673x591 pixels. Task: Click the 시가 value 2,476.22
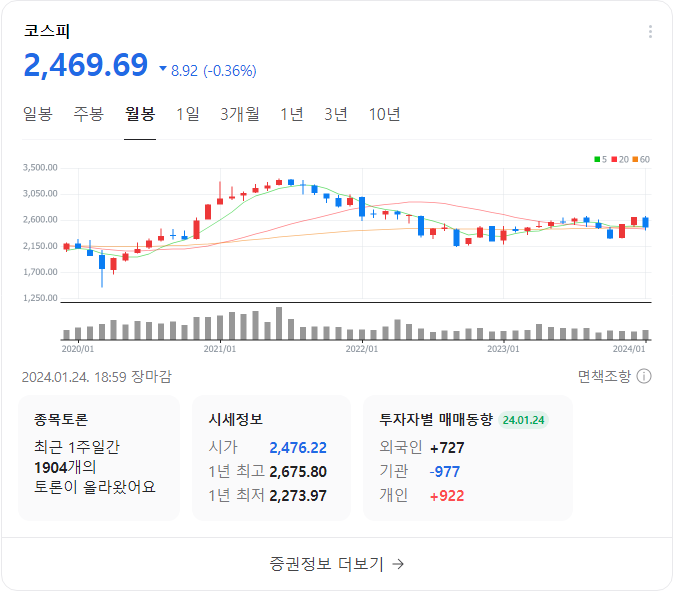click(298, 448)
